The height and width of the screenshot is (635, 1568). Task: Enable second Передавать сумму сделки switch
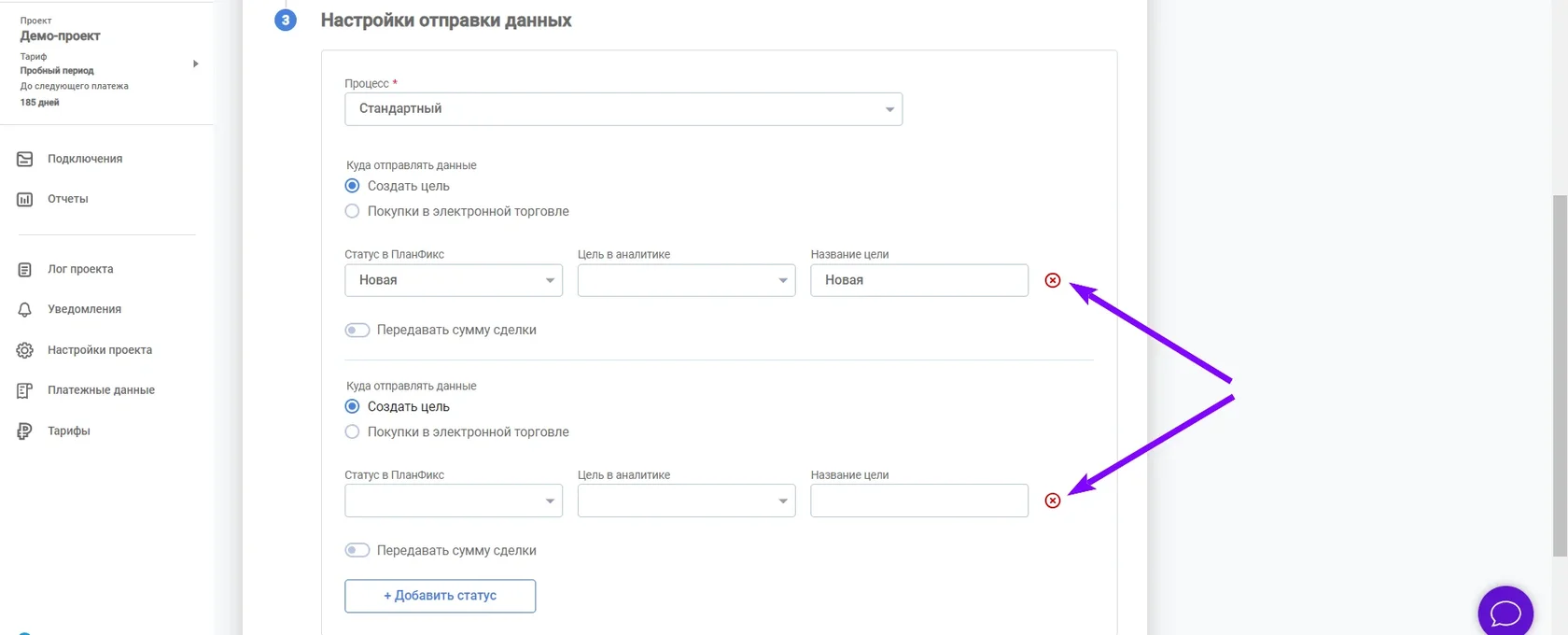pyautogui.click(x=357, y=550)
